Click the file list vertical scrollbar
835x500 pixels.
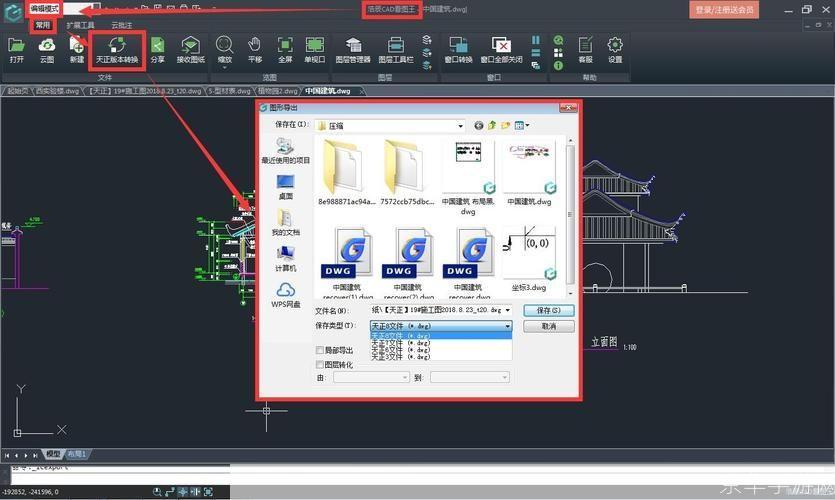[x=570, y=216]
